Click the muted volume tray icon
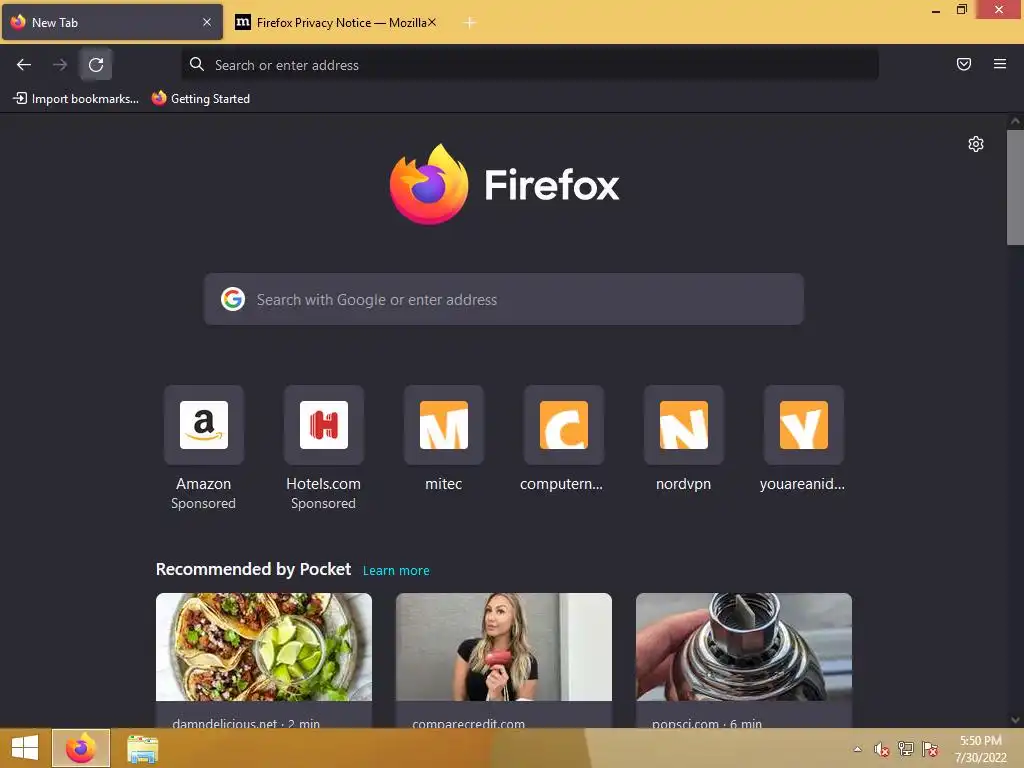The width and height of the screenshot is (1024, 768). tap(882, 749)
